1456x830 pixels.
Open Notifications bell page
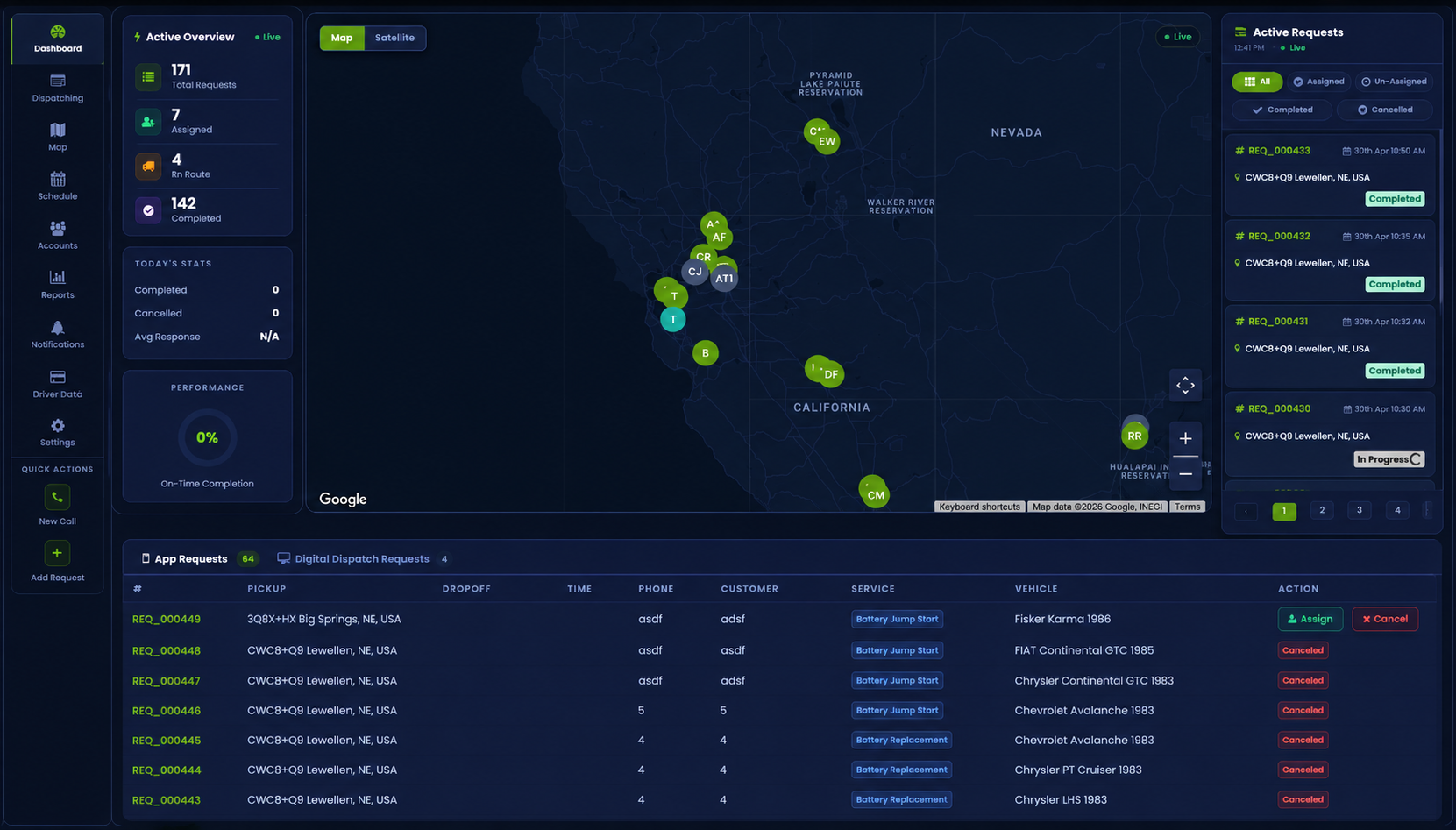[58, 335]
